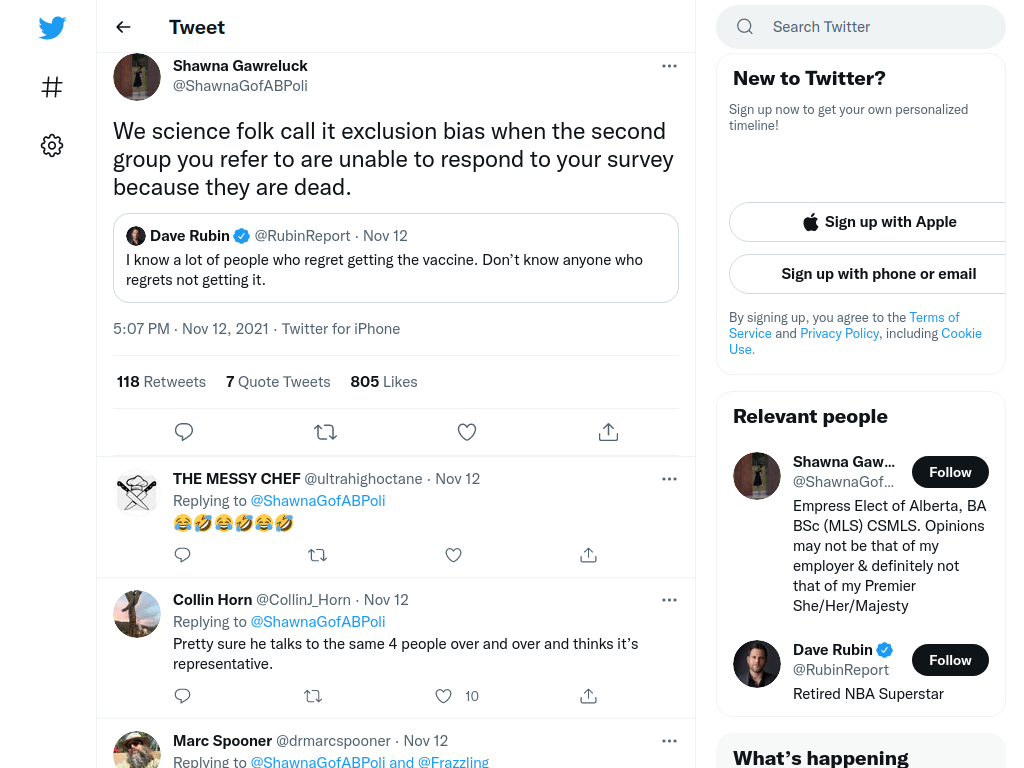Screen dimensions: 1024x768
Task: Click the Search Twitter field
Action: coord(861,27)
